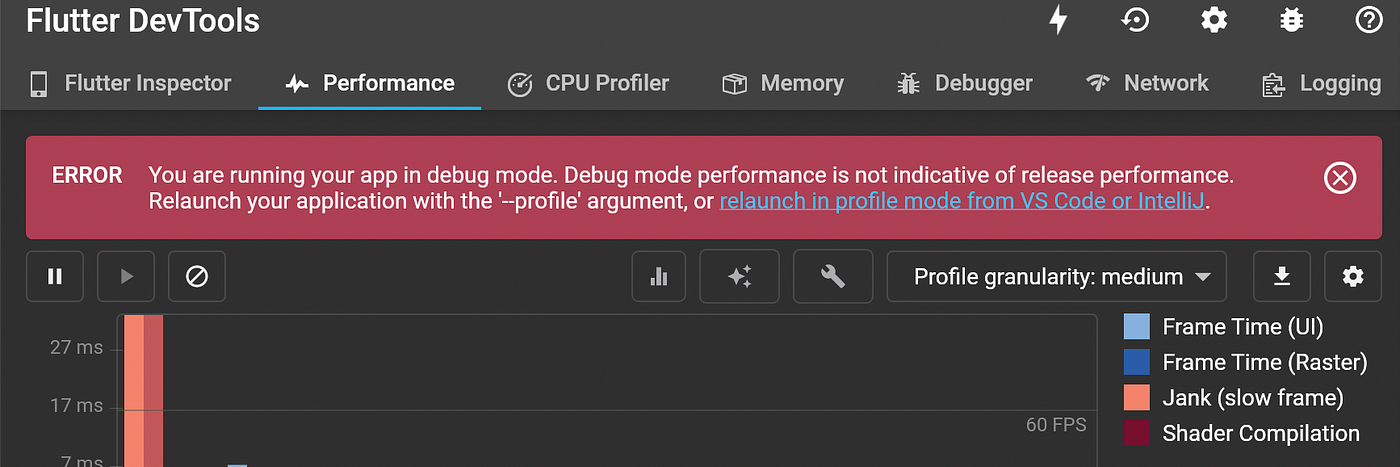
Task: Switch to the CPU Profiler tab
Action: 588,83
